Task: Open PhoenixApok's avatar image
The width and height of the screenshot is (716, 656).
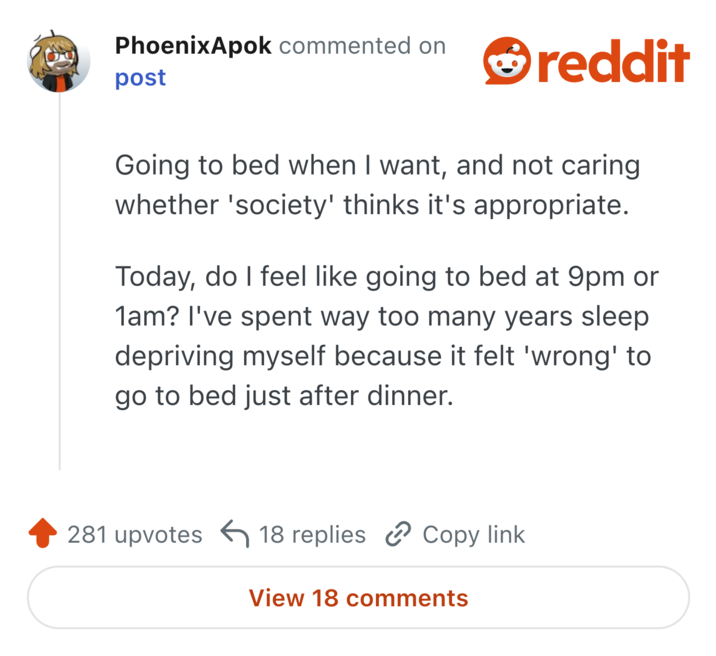Action: coord(59,60)
